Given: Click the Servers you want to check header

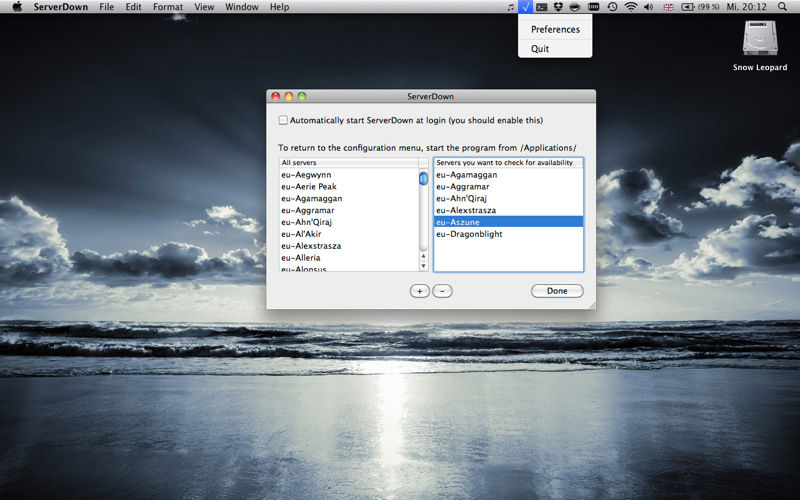Looking at the screenshot, I should tap(508, 162).
